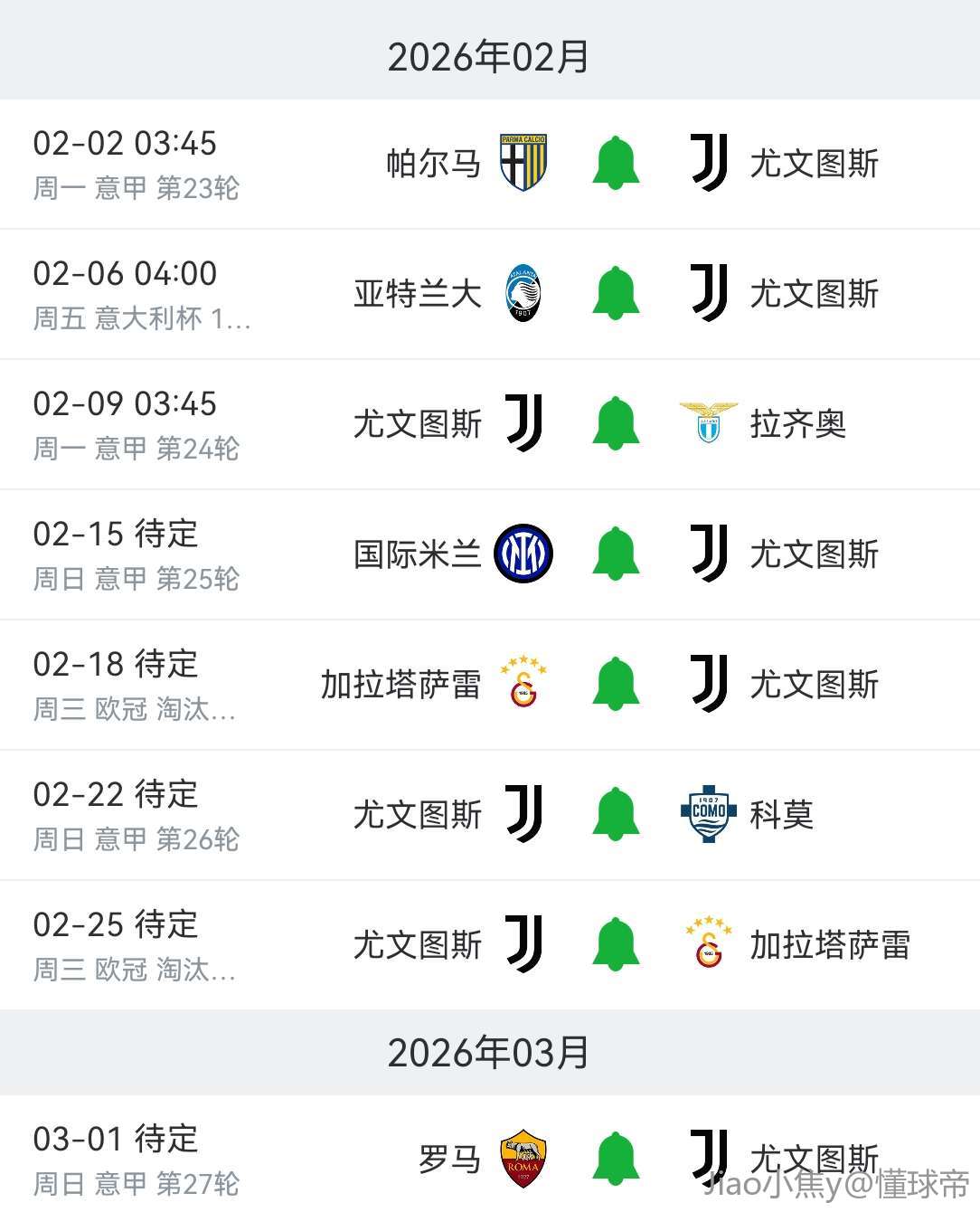The width and height of the screenshot is (980, 1212).
Task: Click Juventus logo in the 拉齐奥 match
Action: (523, 423)
